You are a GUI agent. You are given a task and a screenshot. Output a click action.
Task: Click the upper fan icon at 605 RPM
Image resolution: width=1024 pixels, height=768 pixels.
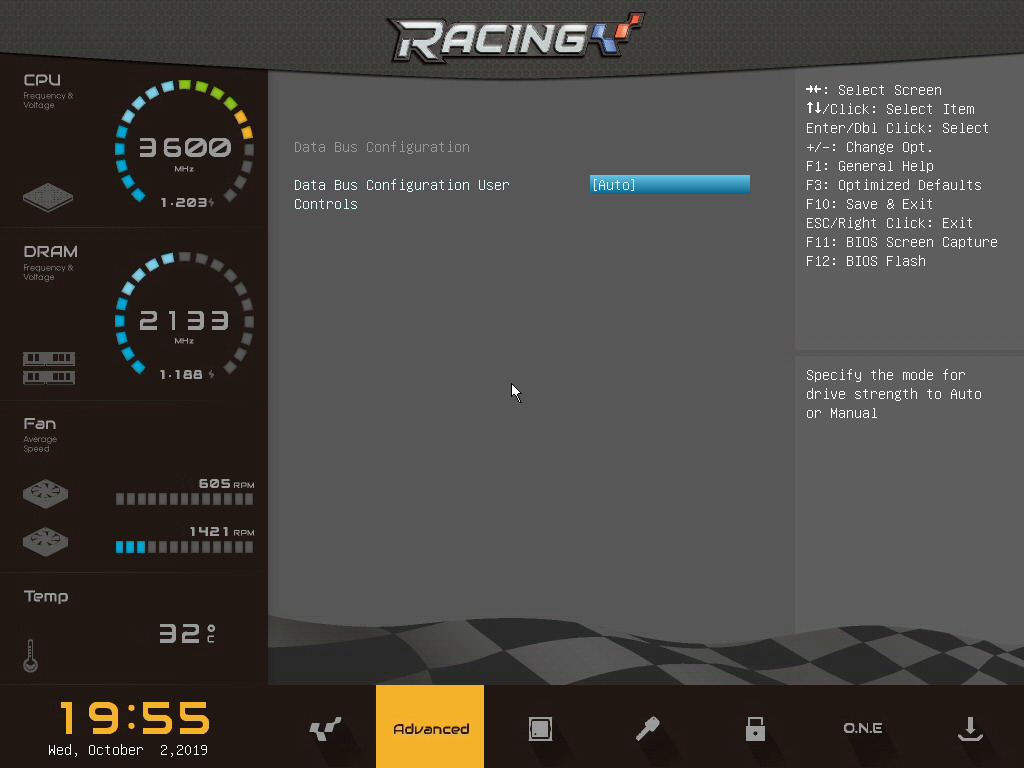46,493
